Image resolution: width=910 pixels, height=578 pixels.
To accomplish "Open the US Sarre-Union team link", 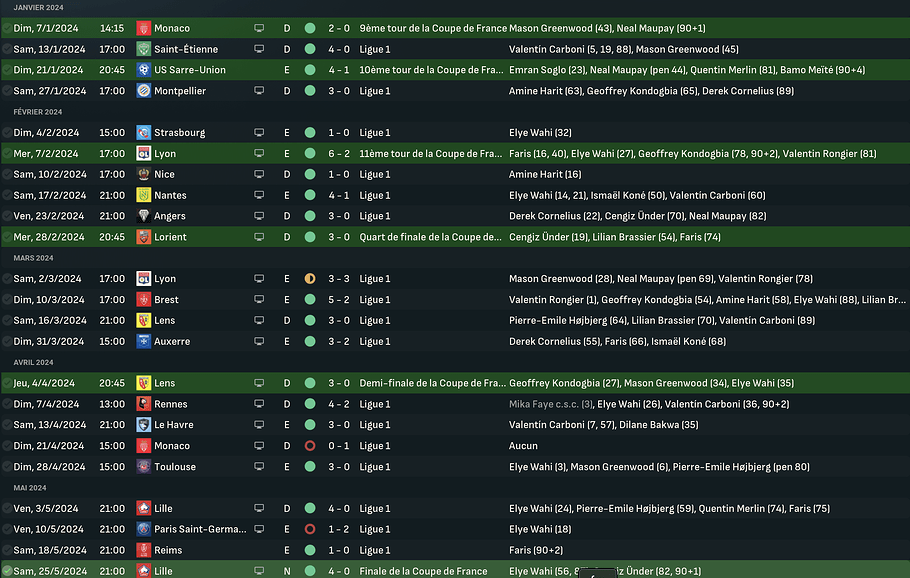I will tap(190, 70).
